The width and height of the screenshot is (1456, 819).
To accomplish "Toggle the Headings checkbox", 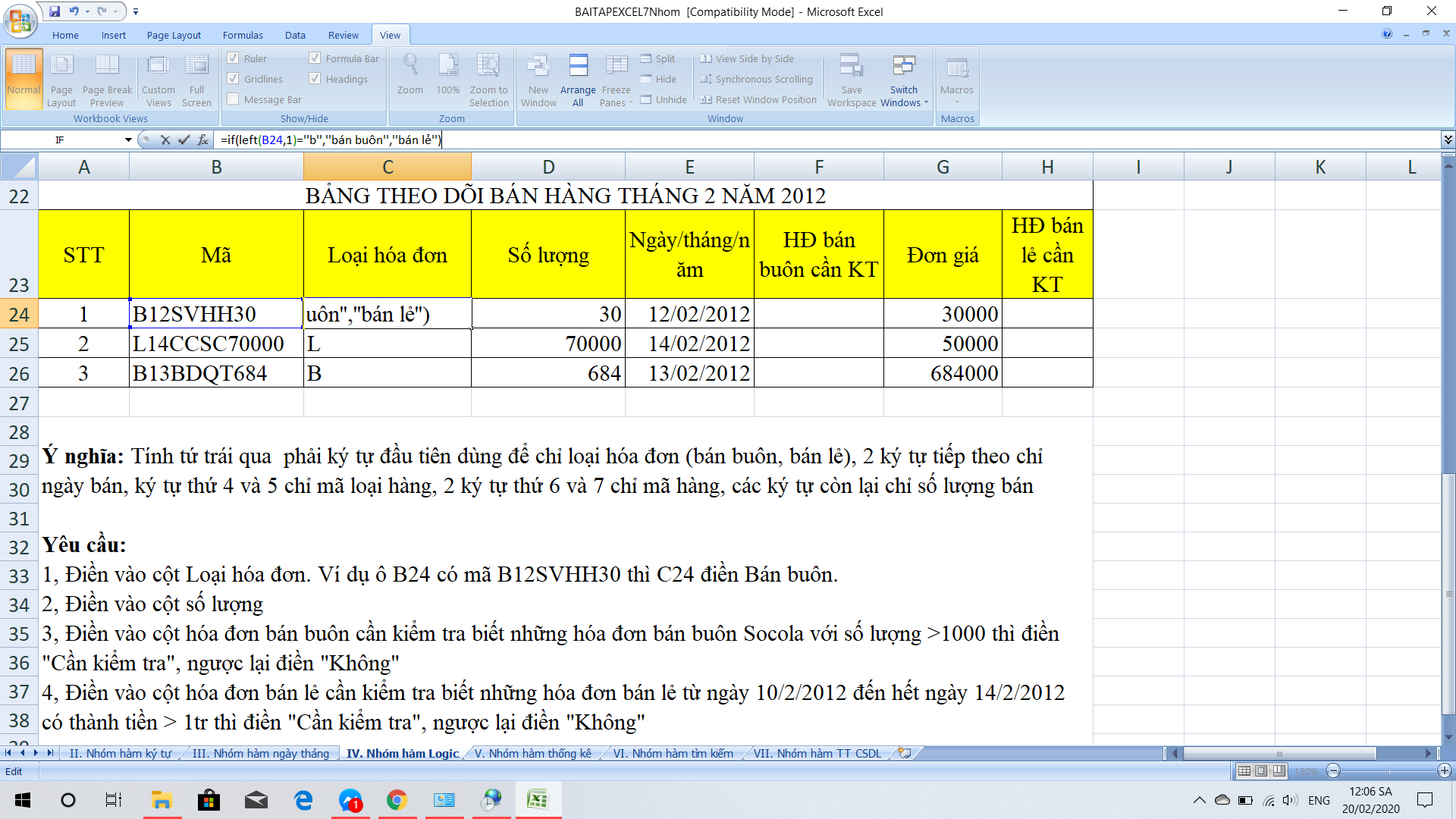I will point(315,79).
